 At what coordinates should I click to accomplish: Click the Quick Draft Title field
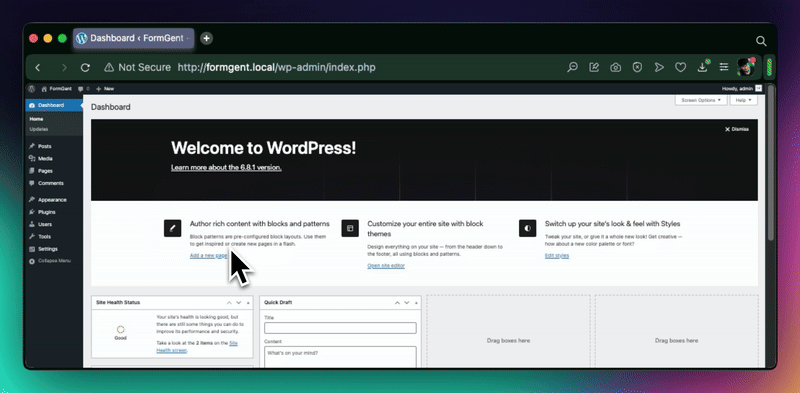tap(340, 328)
